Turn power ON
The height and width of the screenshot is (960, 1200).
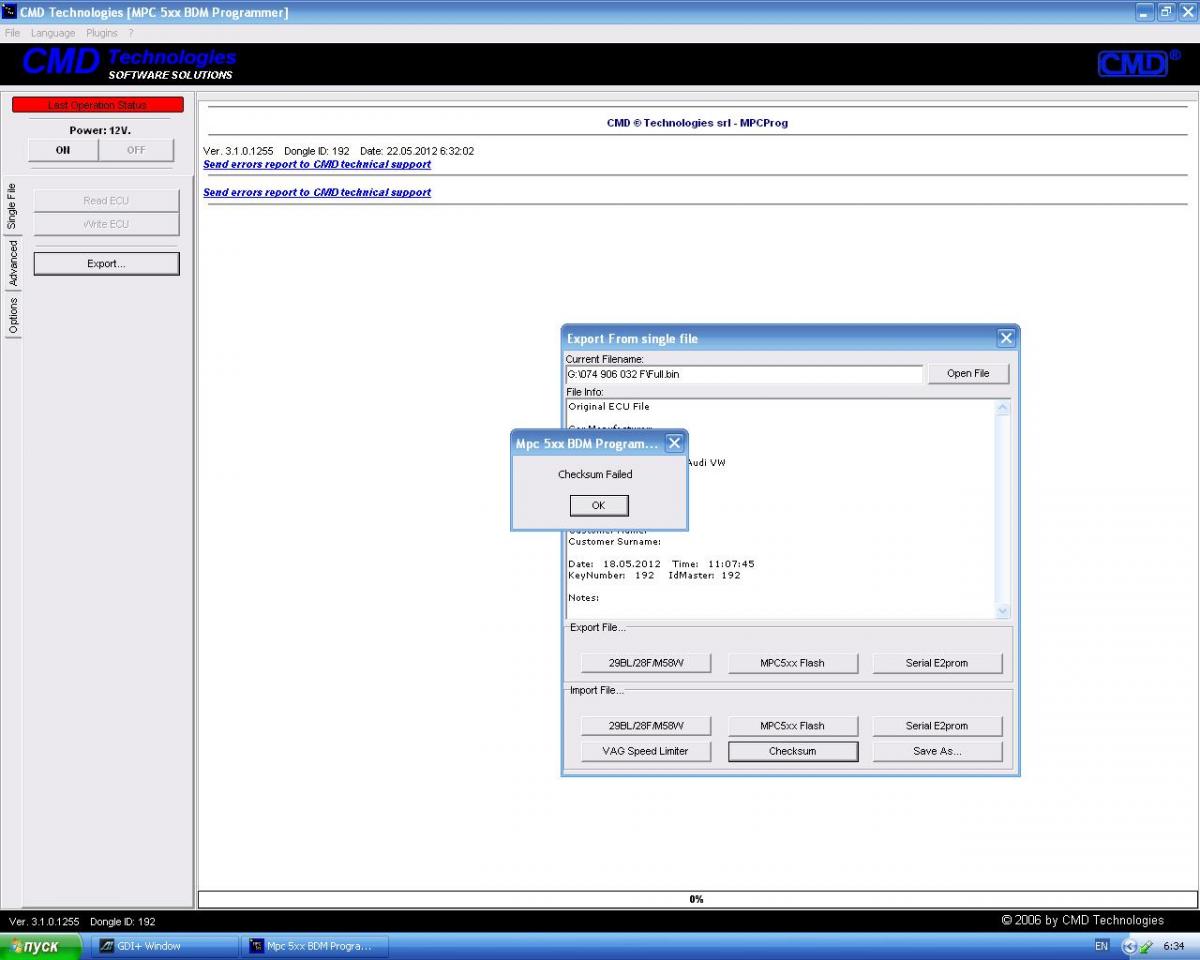[x=63, y=150]
